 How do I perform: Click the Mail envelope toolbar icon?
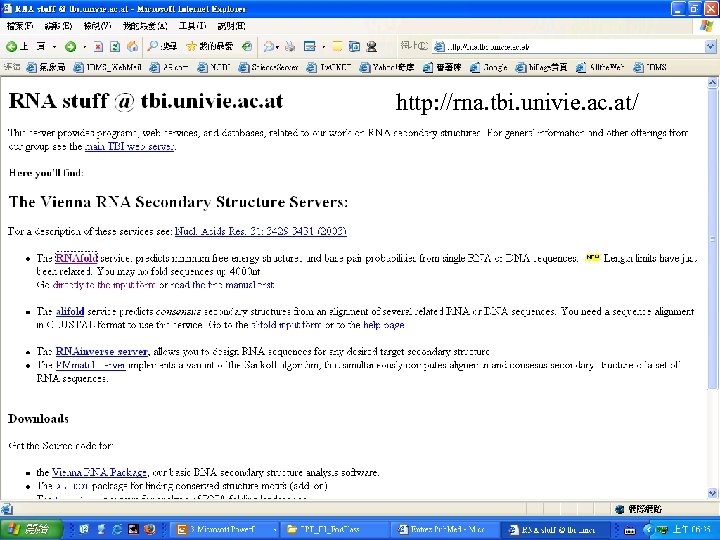coord(269,46)
